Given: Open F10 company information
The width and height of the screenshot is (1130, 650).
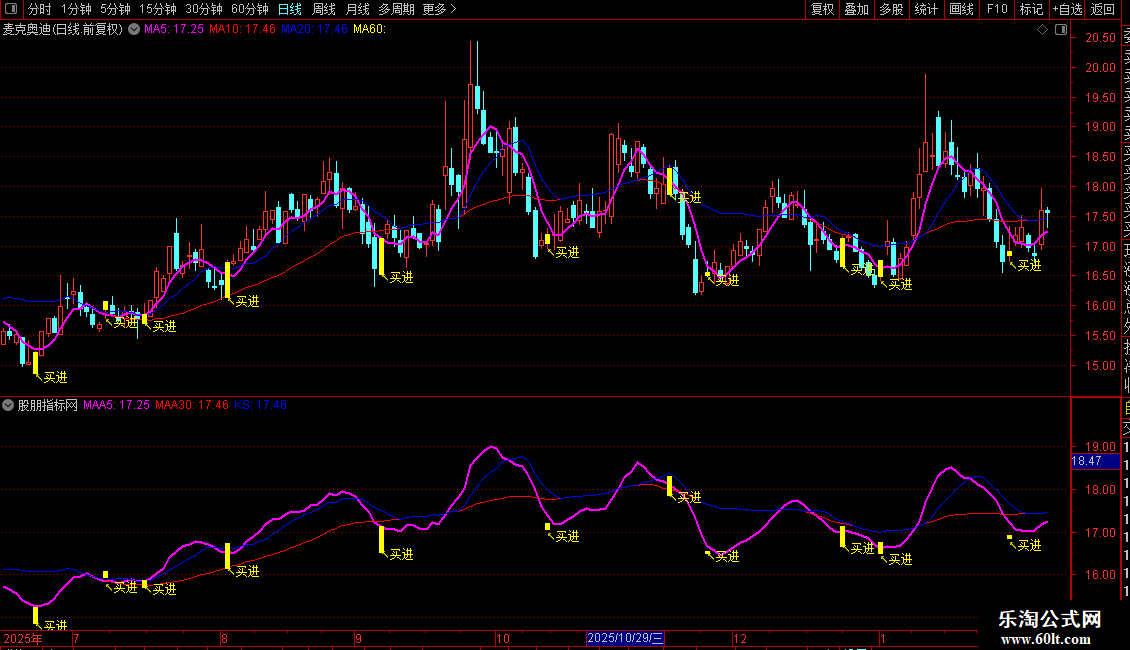Looking at the screenshot, I should (x=997, y=9).
